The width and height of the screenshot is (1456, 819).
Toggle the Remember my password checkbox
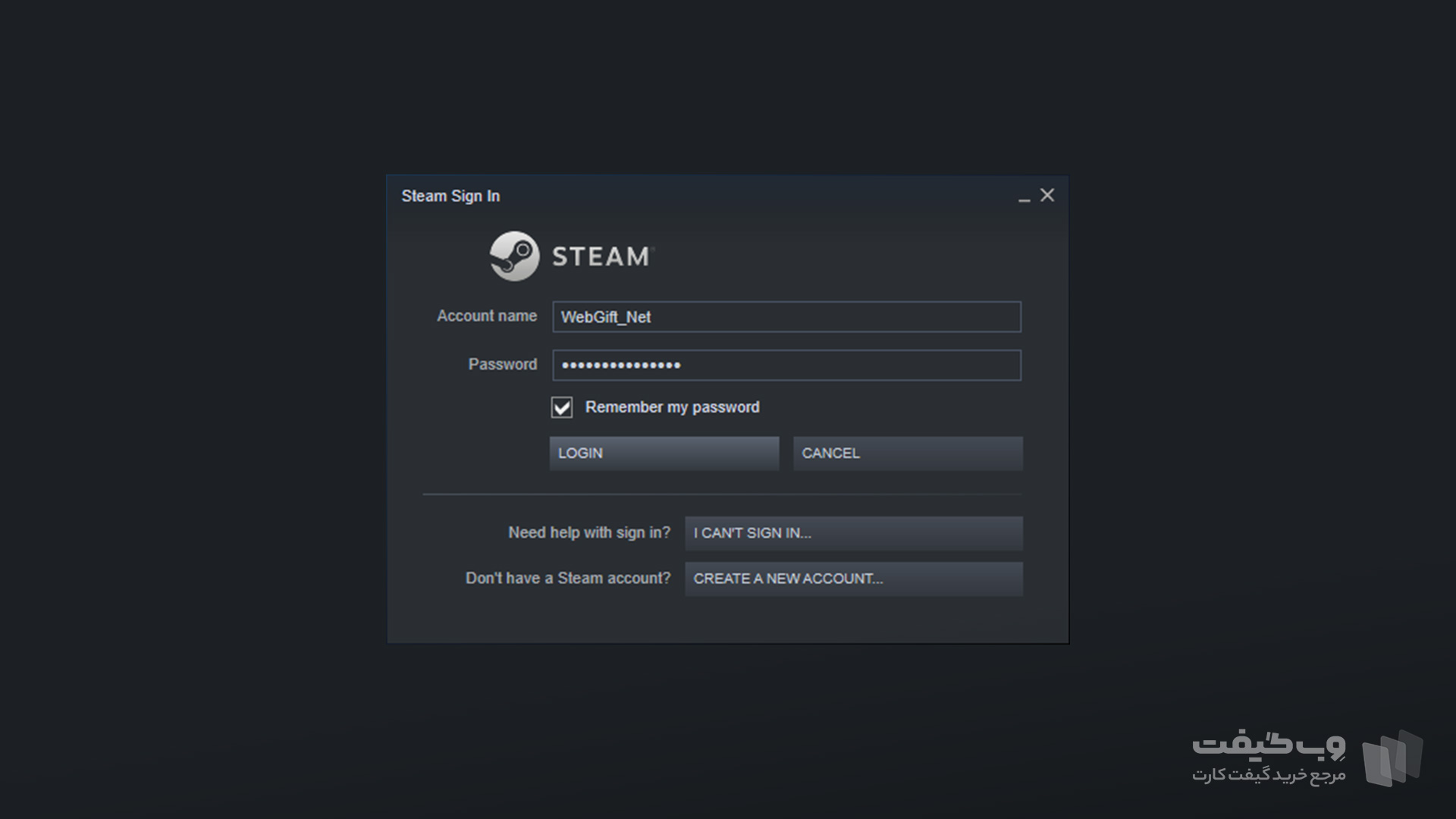[x=562, y=408]
